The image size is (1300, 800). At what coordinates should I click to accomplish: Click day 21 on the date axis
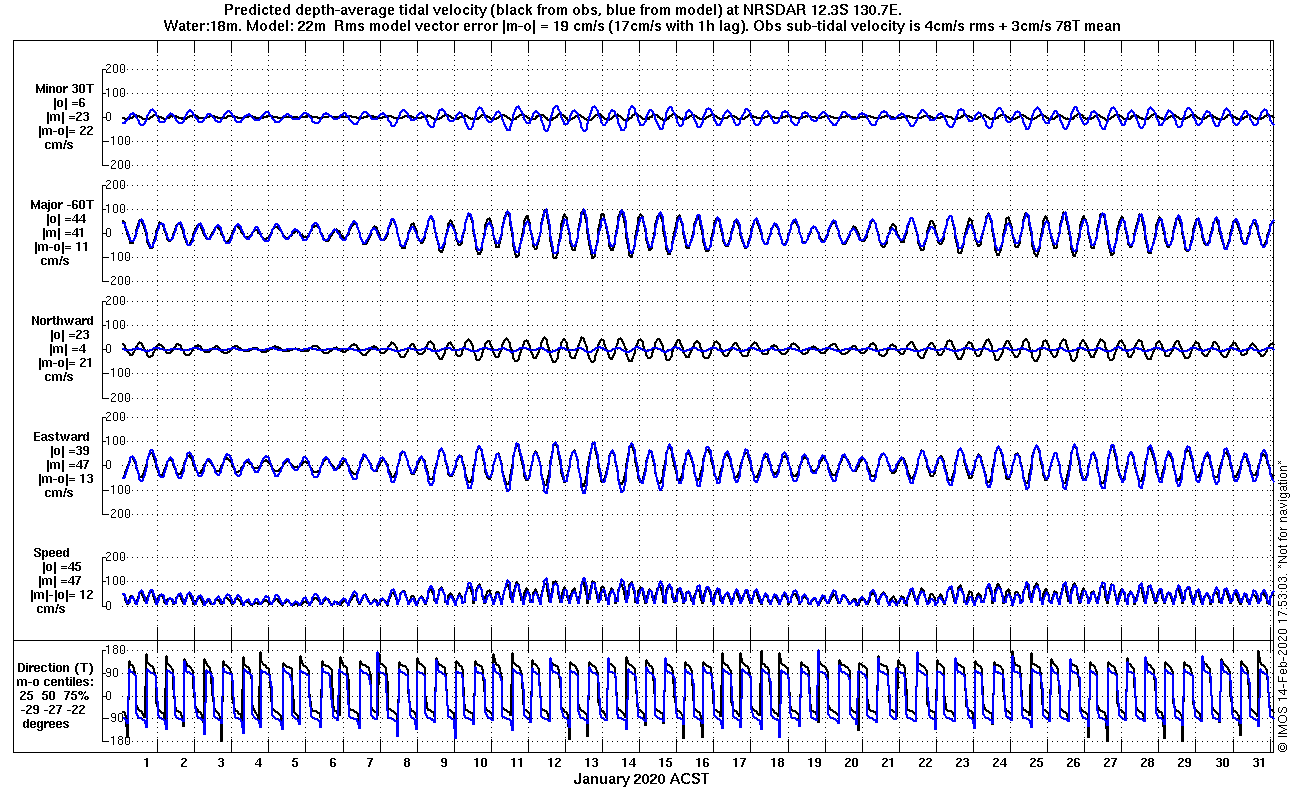pos(888,762)
